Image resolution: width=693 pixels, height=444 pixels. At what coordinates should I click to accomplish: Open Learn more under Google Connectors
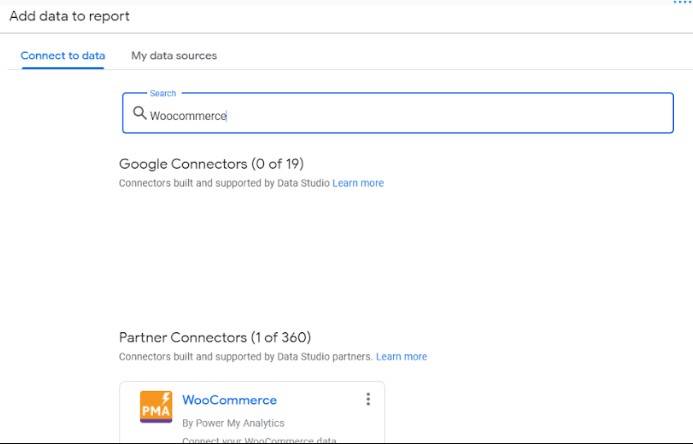pos(358,183)
